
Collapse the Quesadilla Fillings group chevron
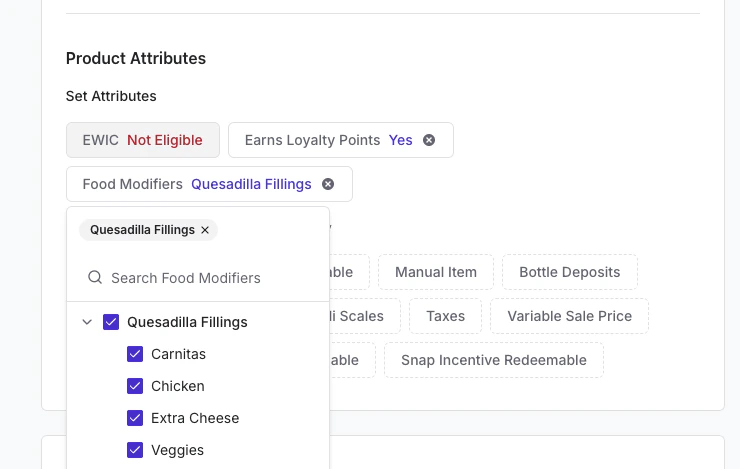point(87,322)
